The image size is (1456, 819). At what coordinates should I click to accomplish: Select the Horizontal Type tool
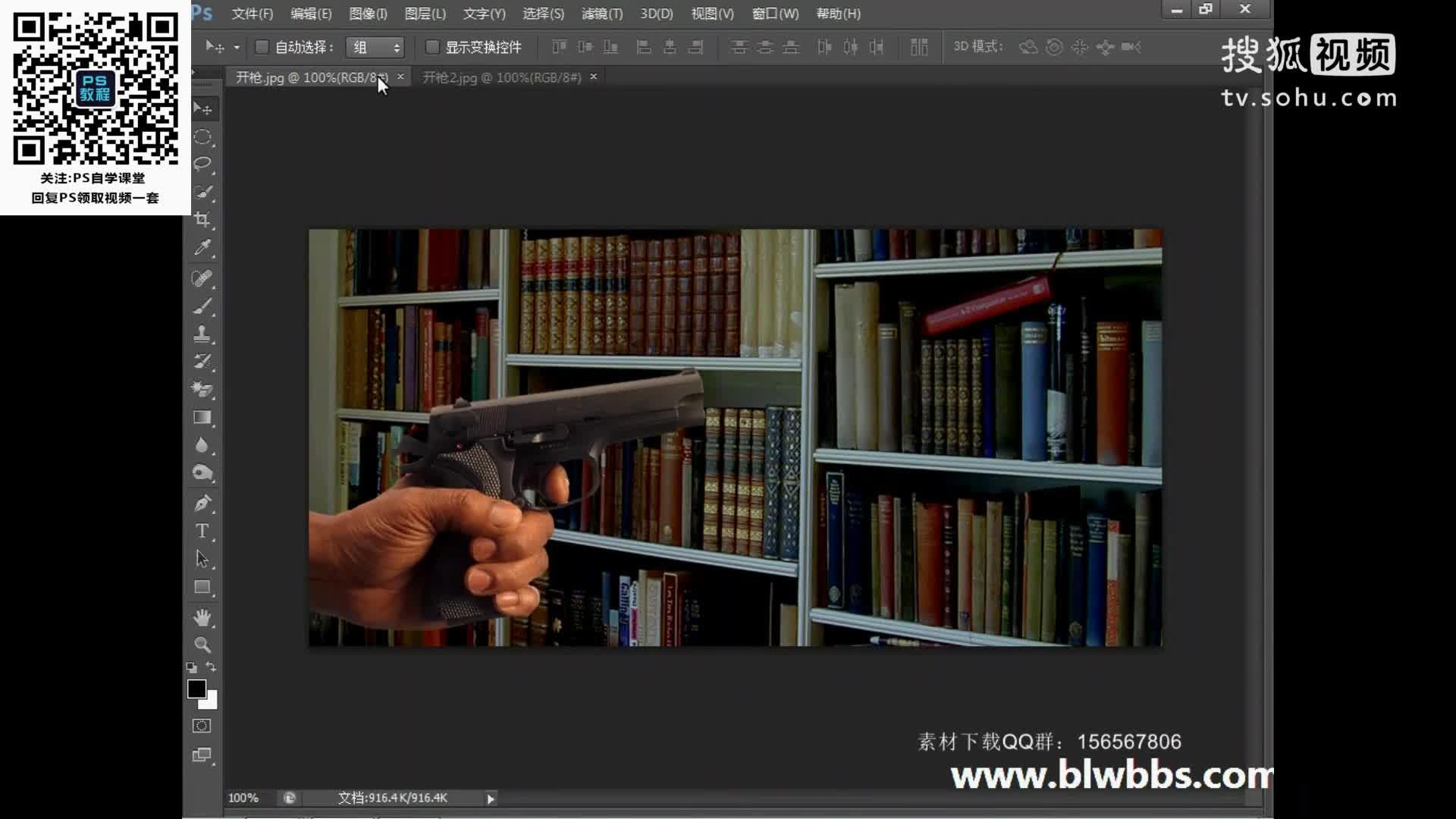click(x=202, y=531)
